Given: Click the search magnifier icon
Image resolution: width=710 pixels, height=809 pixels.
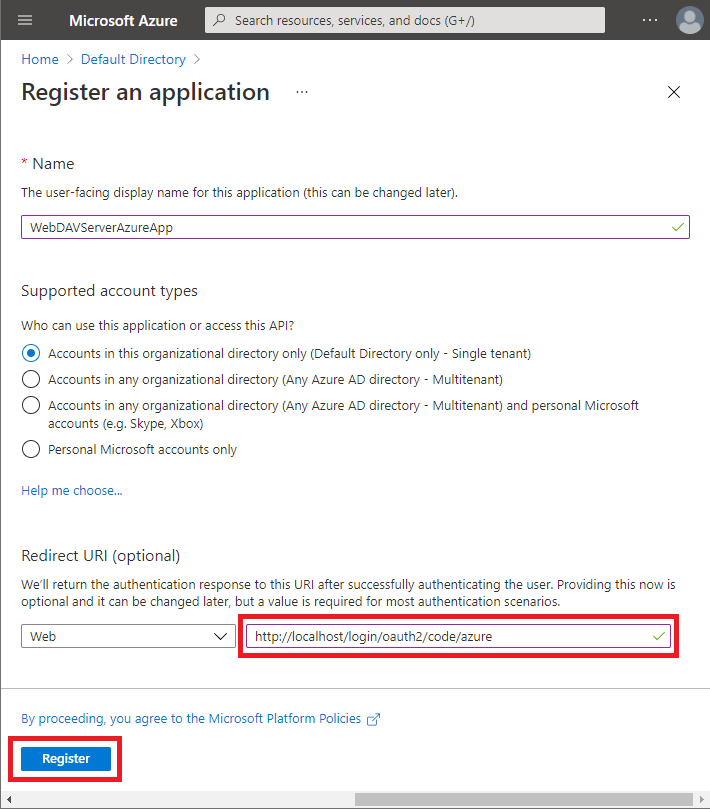Looking at the screenshot, I should (x=219, y=20).
